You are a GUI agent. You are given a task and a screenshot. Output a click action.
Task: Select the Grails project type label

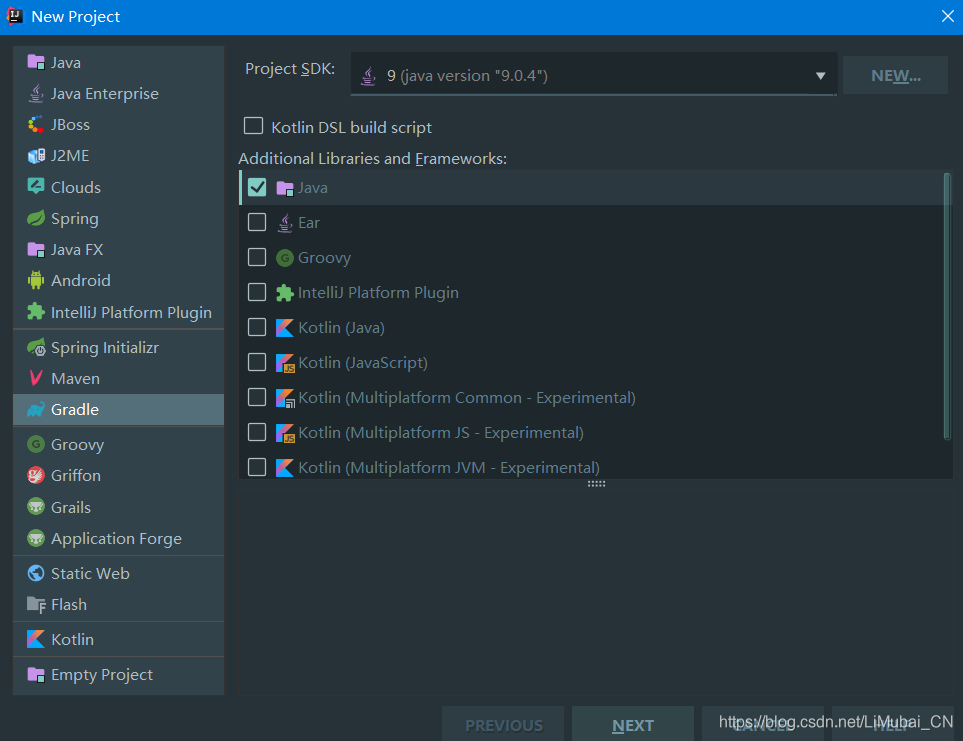tap(71, 507)
